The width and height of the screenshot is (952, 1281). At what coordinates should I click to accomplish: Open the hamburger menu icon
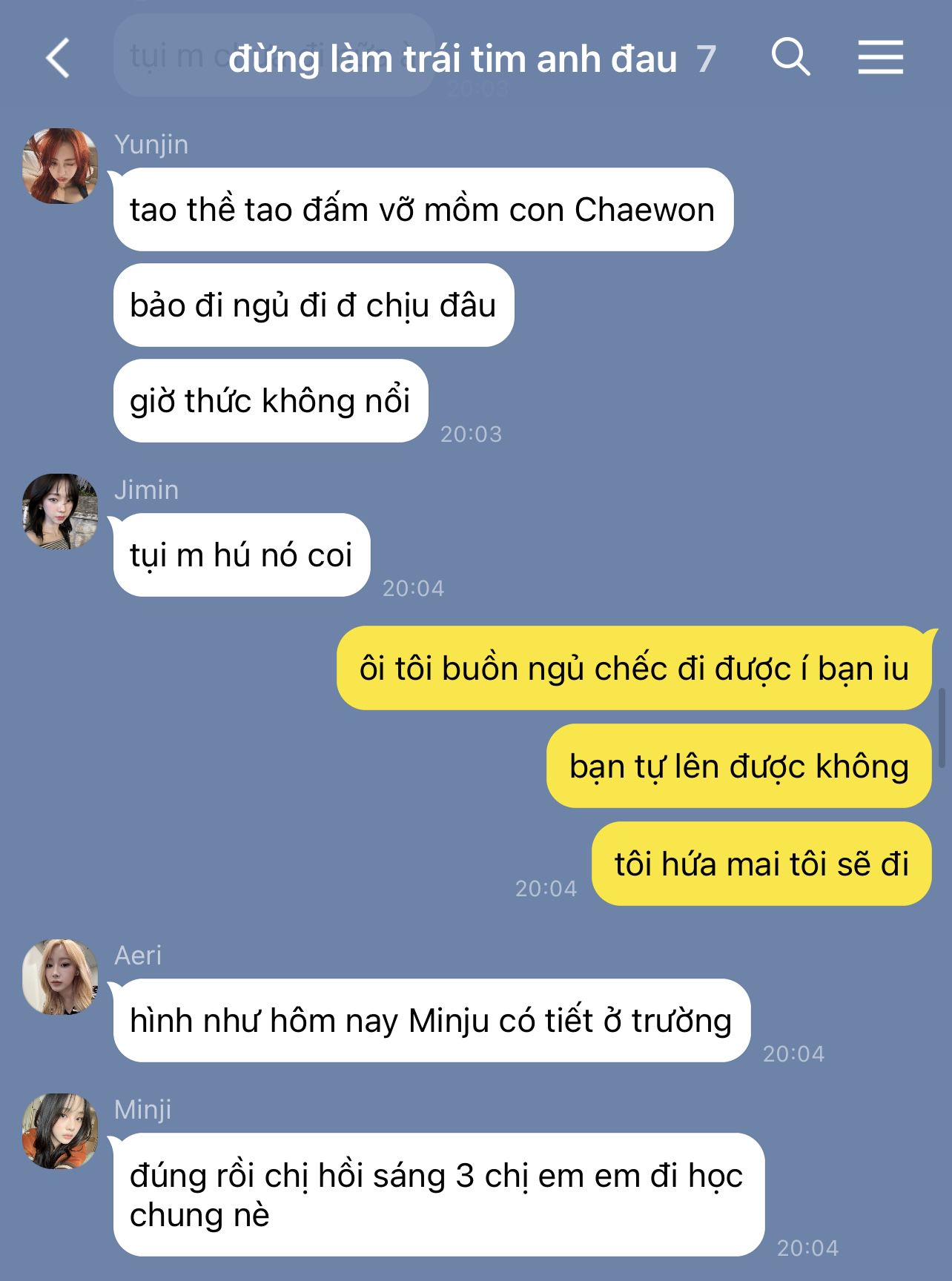pos(881,57)
